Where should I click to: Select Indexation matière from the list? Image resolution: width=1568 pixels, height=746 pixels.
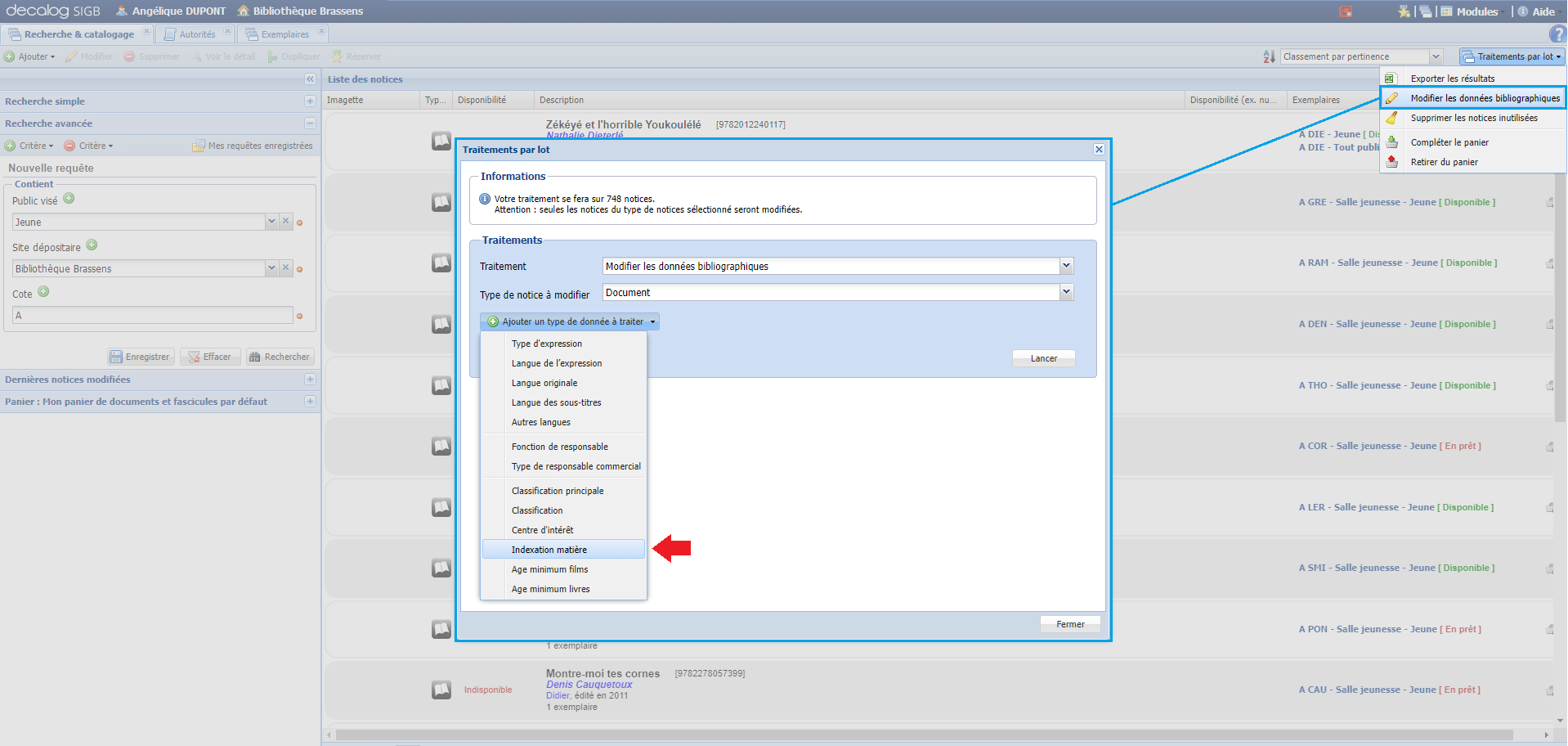(x=549, y=550)
